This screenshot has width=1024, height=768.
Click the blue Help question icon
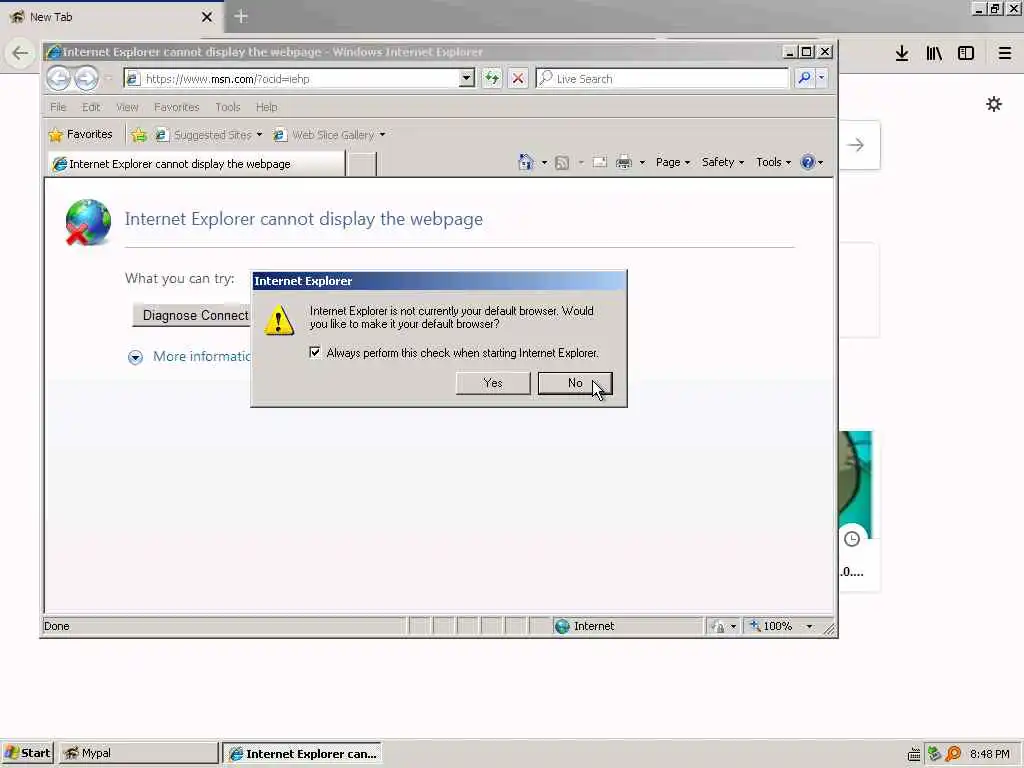pos(808,162)
